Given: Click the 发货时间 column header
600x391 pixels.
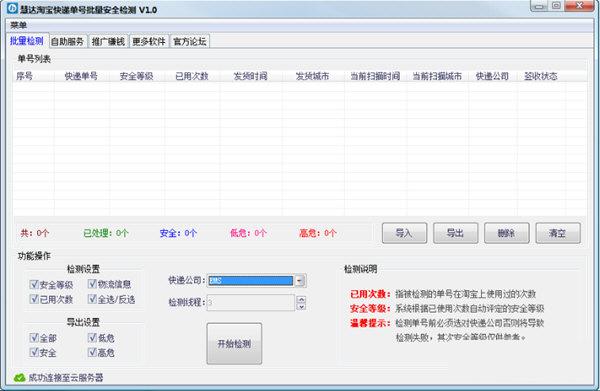Looking at the screenshot, I should coord(250,76).
